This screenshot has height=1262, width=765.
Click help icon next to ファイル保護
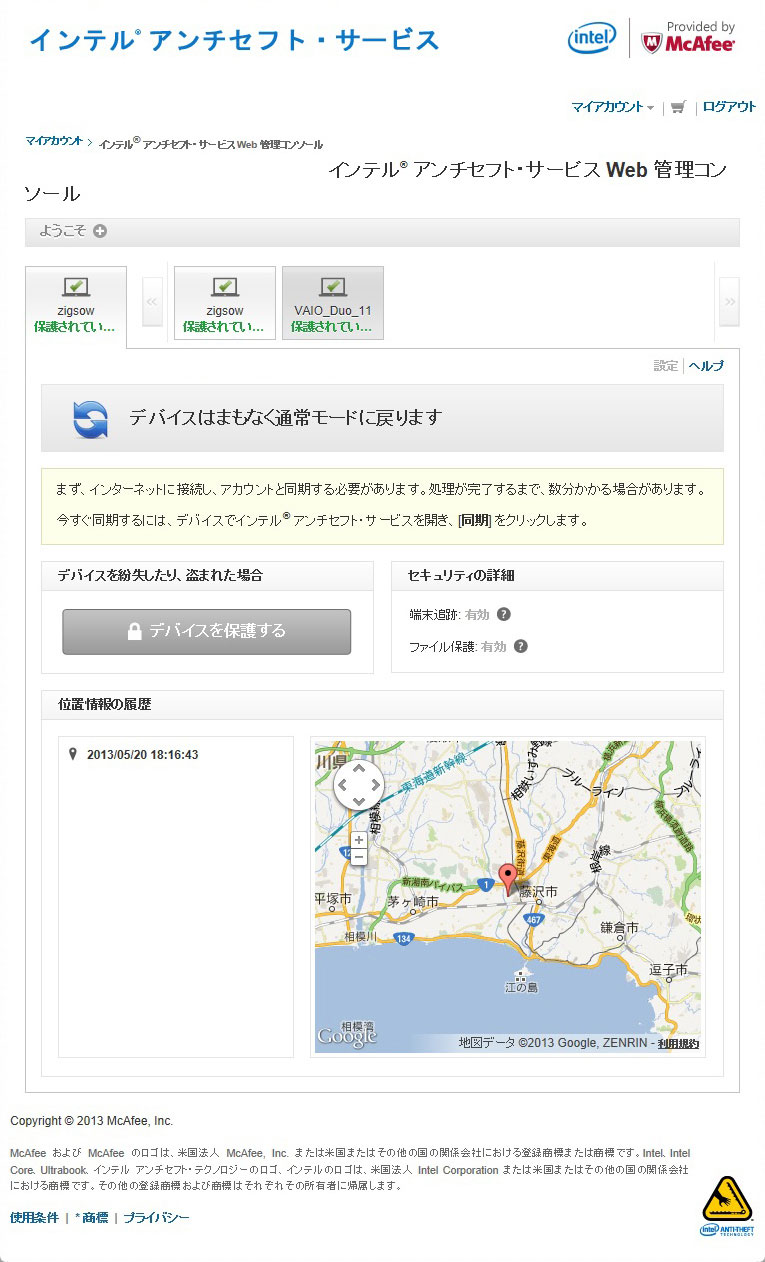click(x=520, y=646)
